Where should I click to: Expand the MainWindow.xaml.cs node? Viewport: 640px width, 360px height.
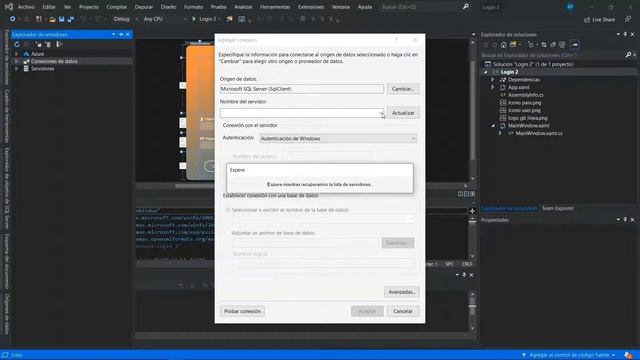pyautogui.click(x=500, y=133)
